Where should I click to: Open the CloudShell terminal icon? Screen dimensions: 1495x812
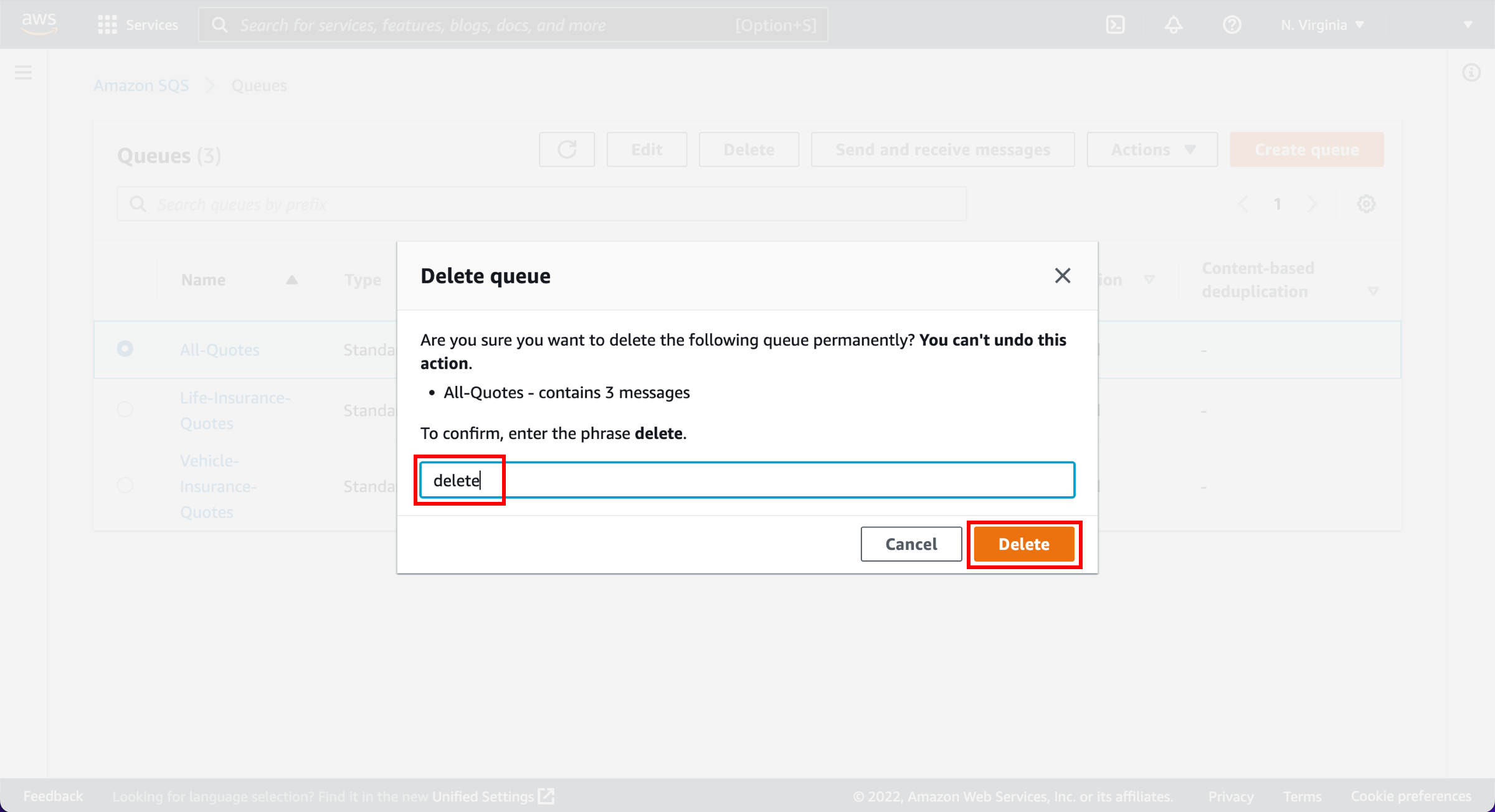(x=1115, y=25)
